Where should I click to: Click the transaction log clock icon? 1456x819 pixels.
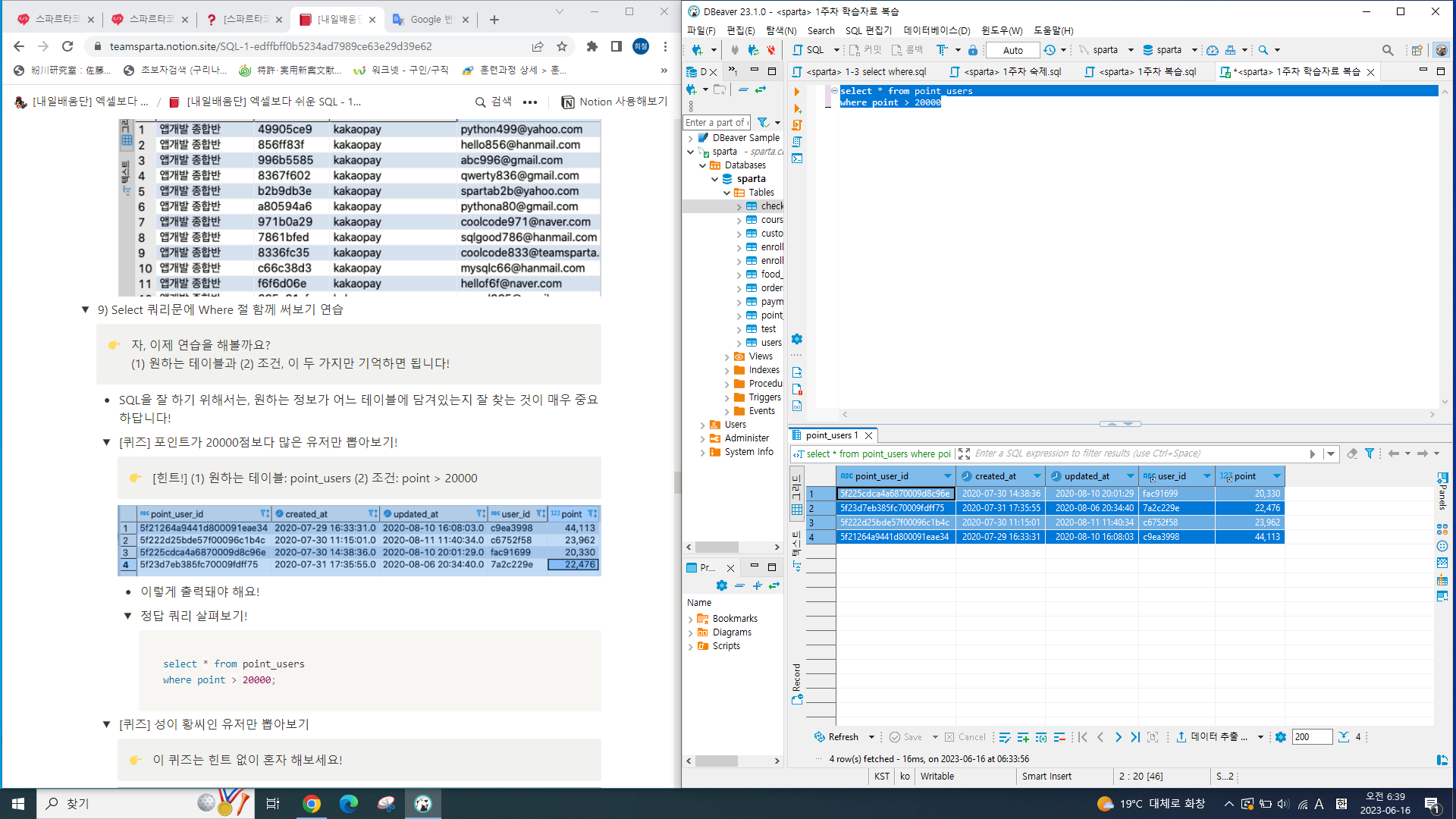click(x=1050, y=50)
